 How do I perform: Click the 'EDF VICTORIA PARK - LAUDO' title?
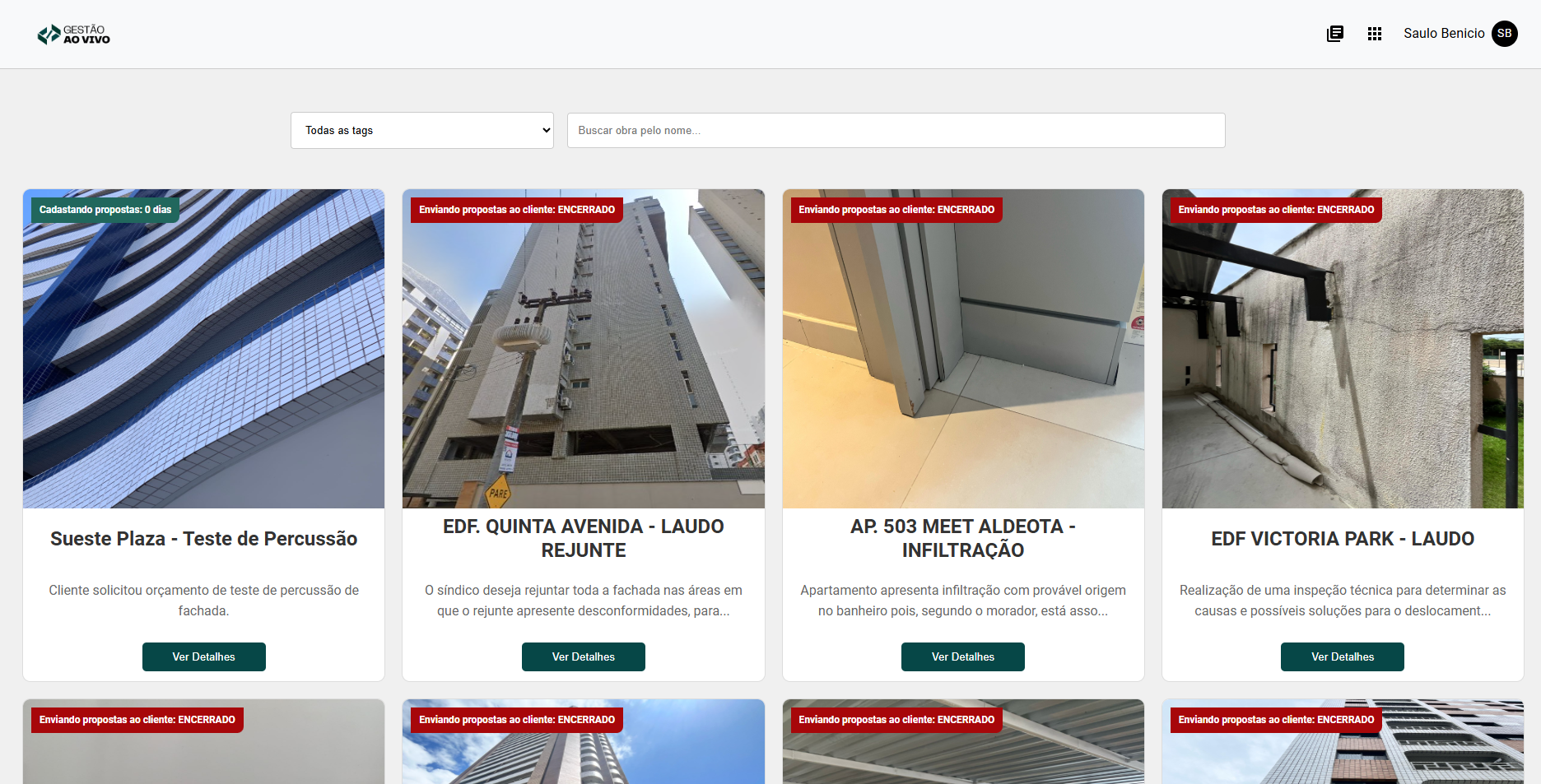tap(1343, 539)
